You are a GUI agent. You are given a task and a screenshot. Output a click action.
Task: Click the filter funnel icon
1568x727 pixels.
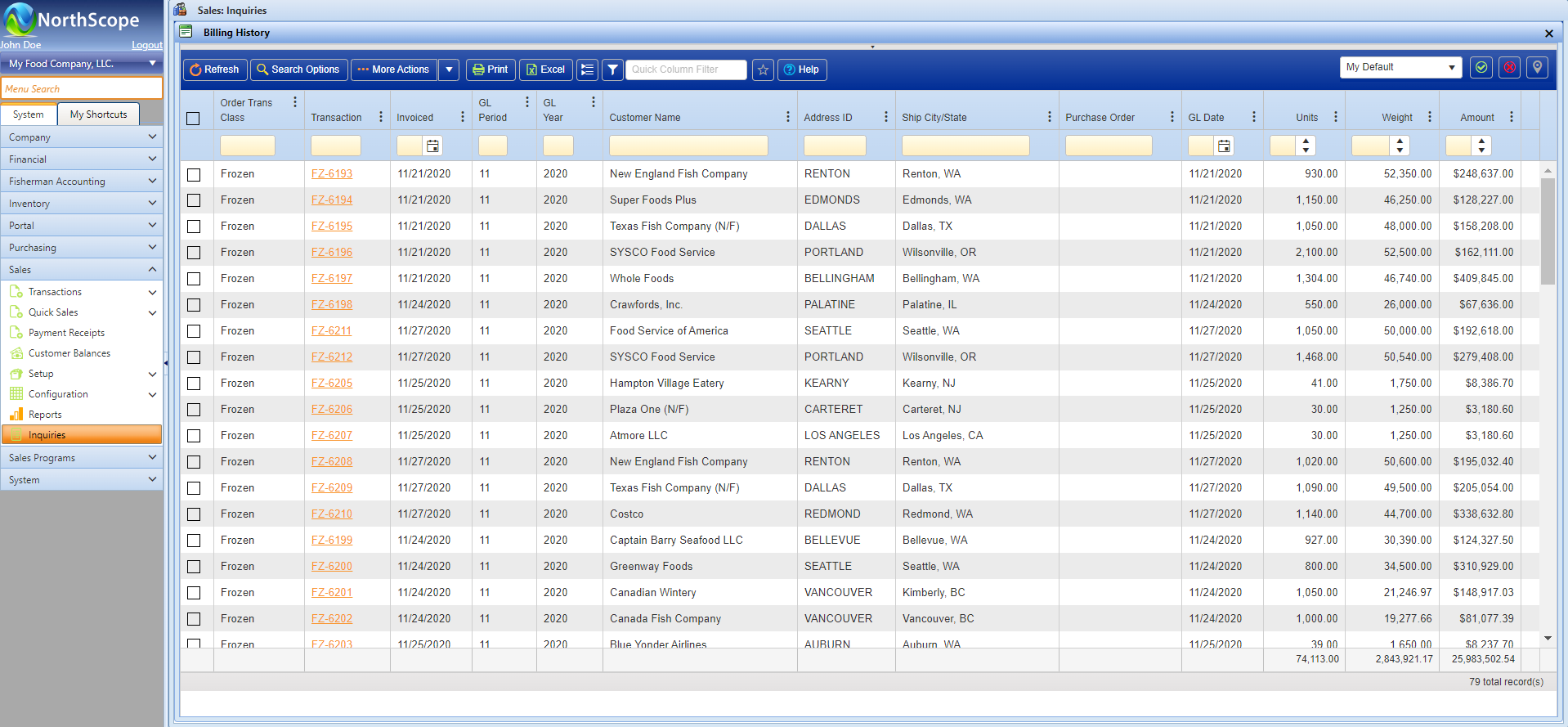[x=612, y=70]
